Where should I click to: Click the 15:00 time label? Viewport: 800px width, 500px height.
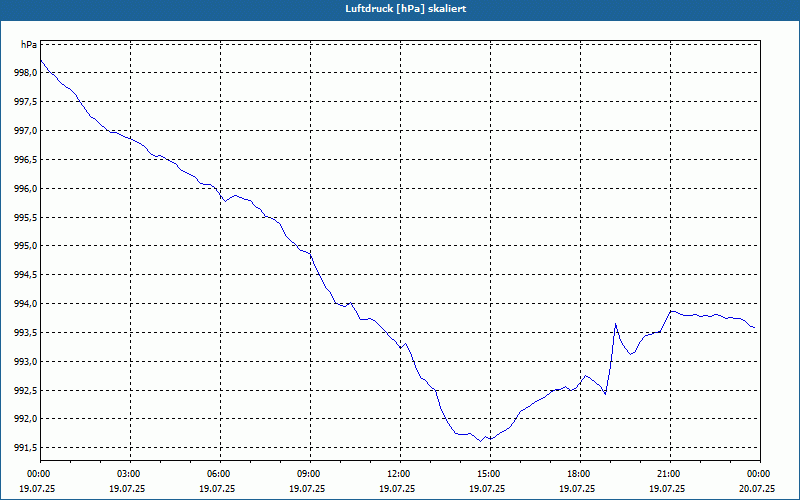tap(490, 474)
